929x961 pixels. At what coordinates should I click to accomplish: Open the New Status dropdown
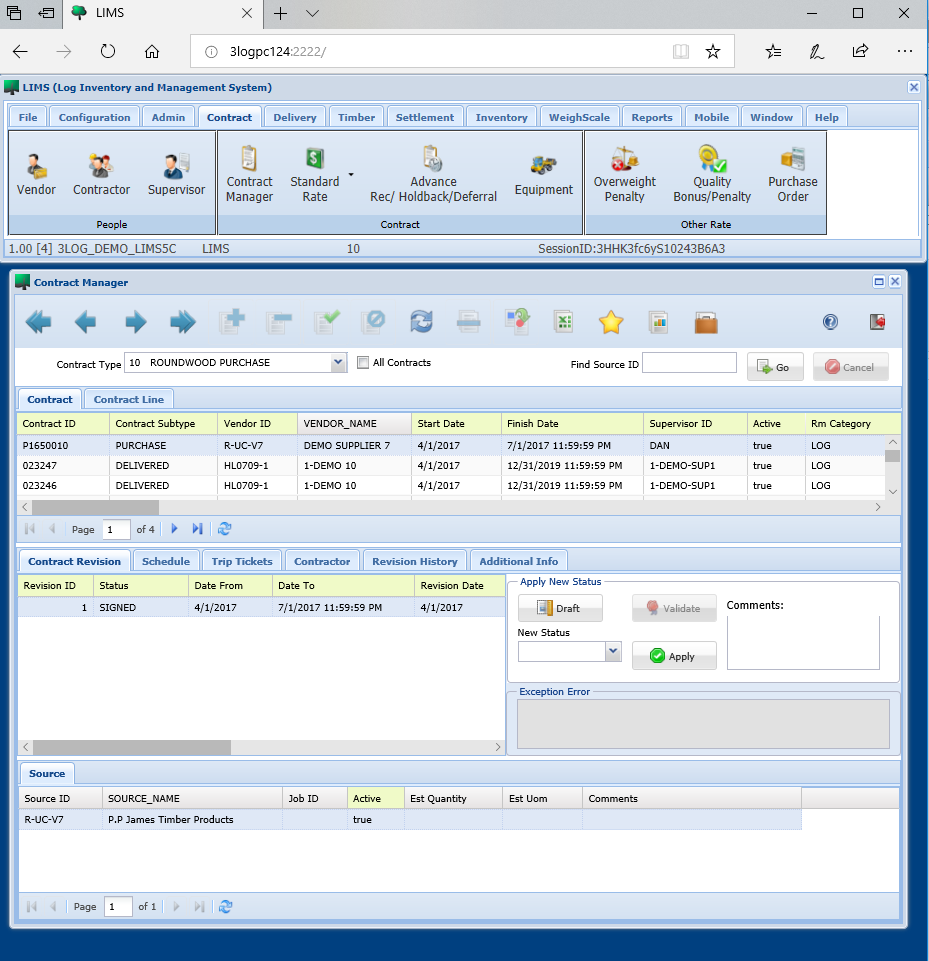(613, 651)
